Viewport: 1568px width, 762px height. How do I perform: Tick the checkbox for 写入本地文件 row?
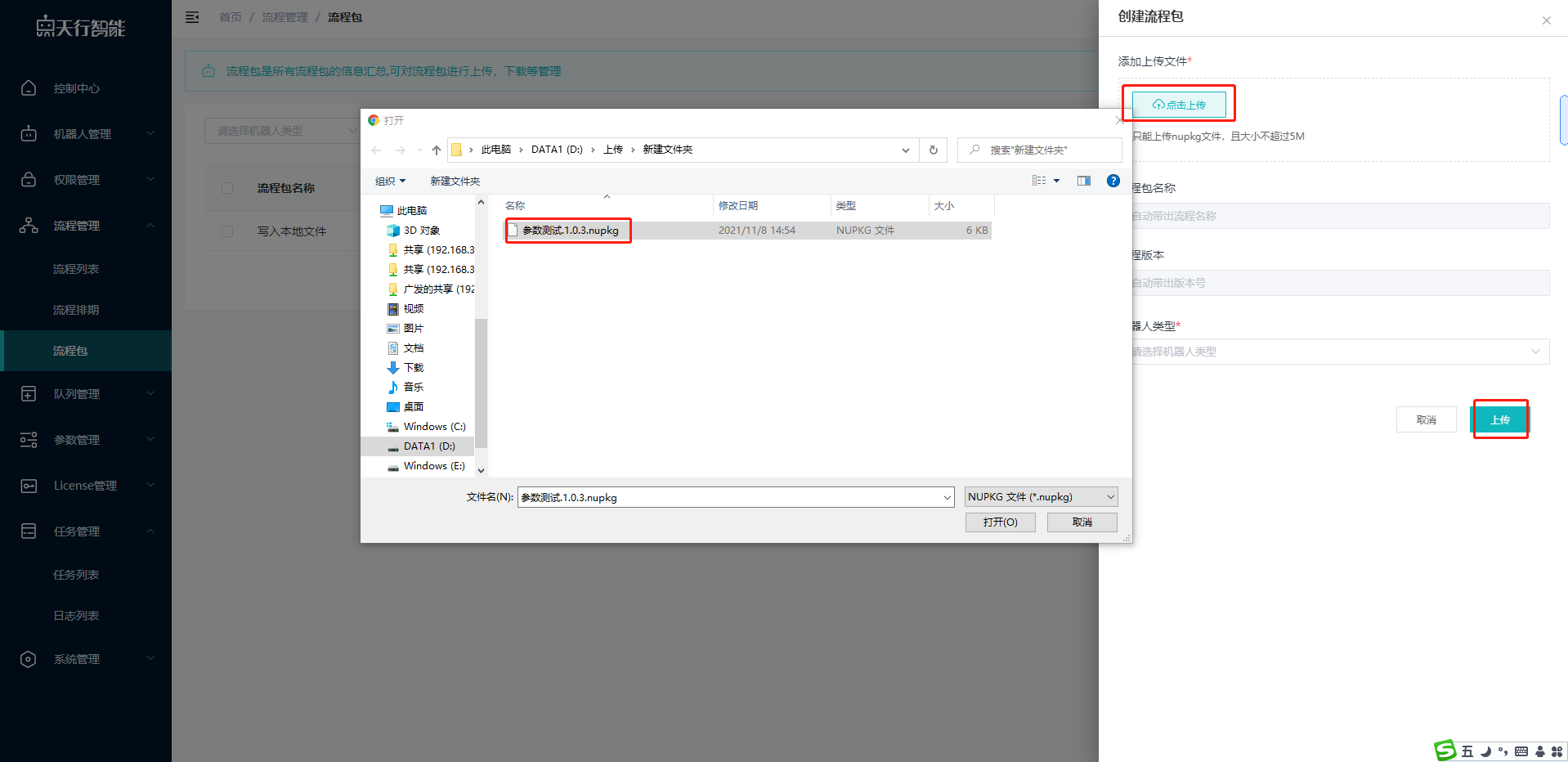pos(227,231)
